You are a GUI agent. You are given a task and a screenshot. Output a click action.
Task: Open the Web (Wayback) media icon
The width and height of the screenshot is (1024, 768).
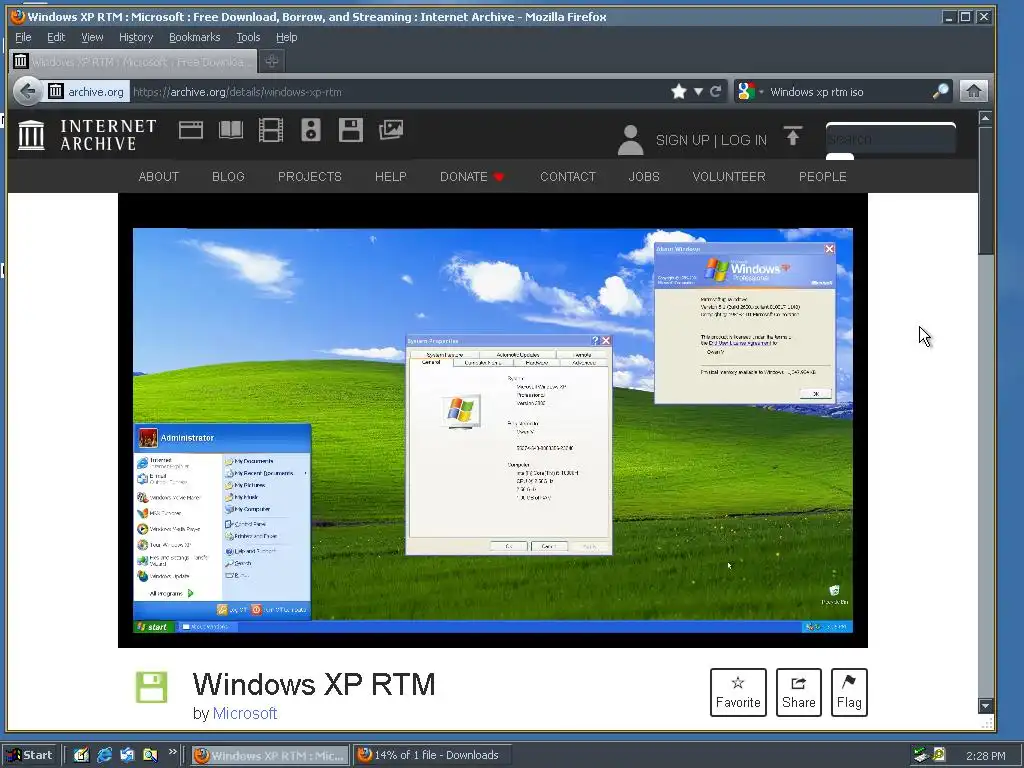(x=191, y=131)
